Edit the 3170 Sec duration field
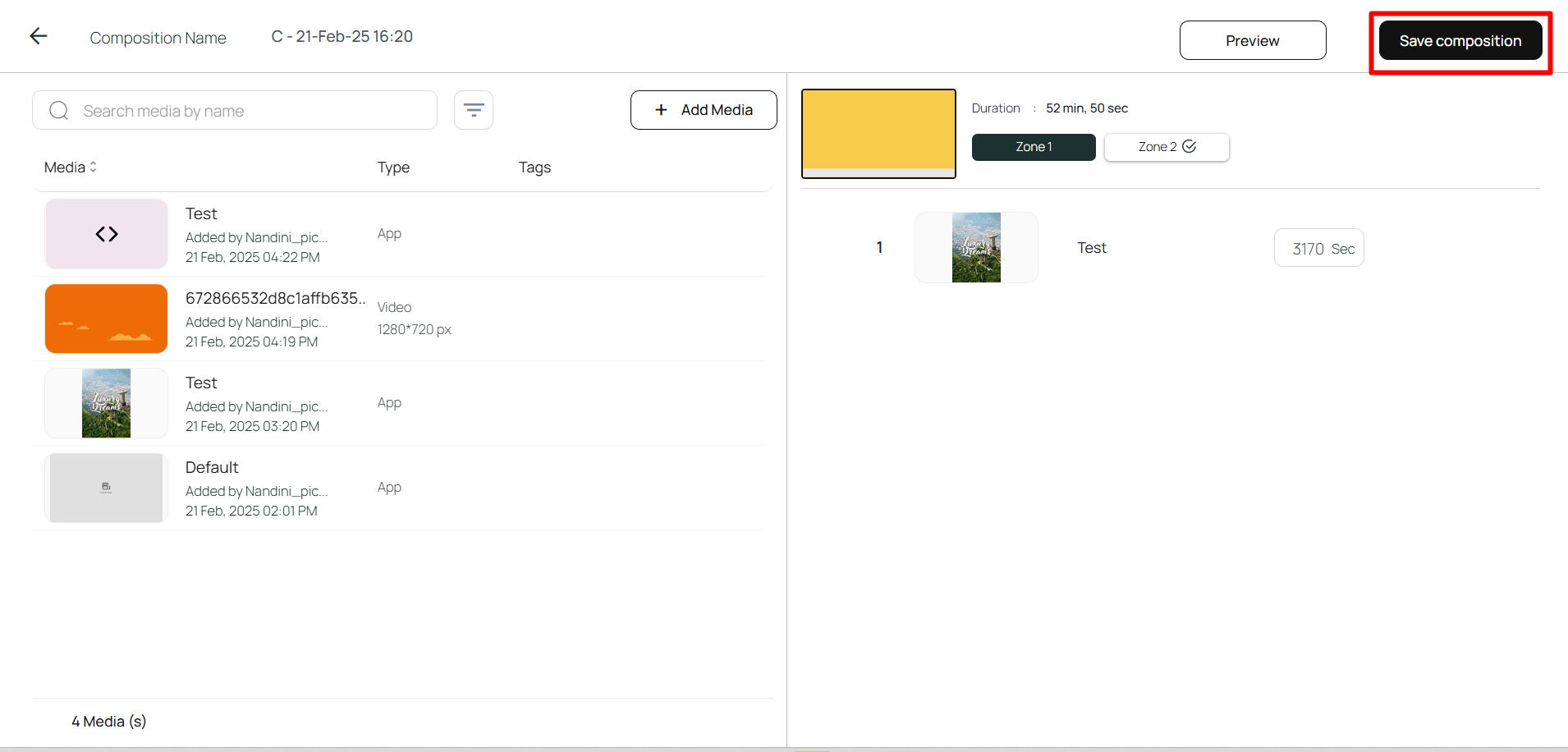 coord(1310,248)
